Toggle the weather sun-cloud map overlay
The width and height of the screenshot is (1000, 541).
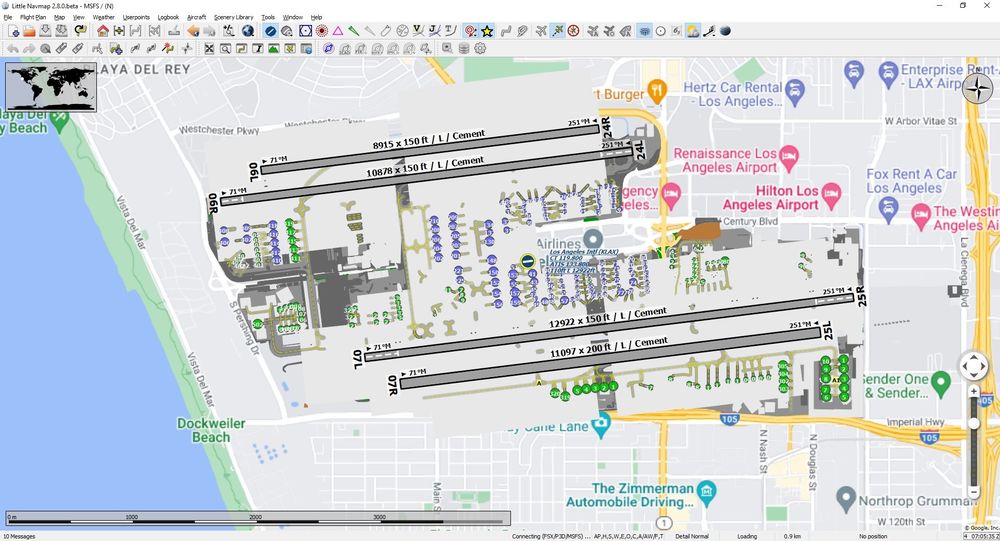click(x=693, y=31)
